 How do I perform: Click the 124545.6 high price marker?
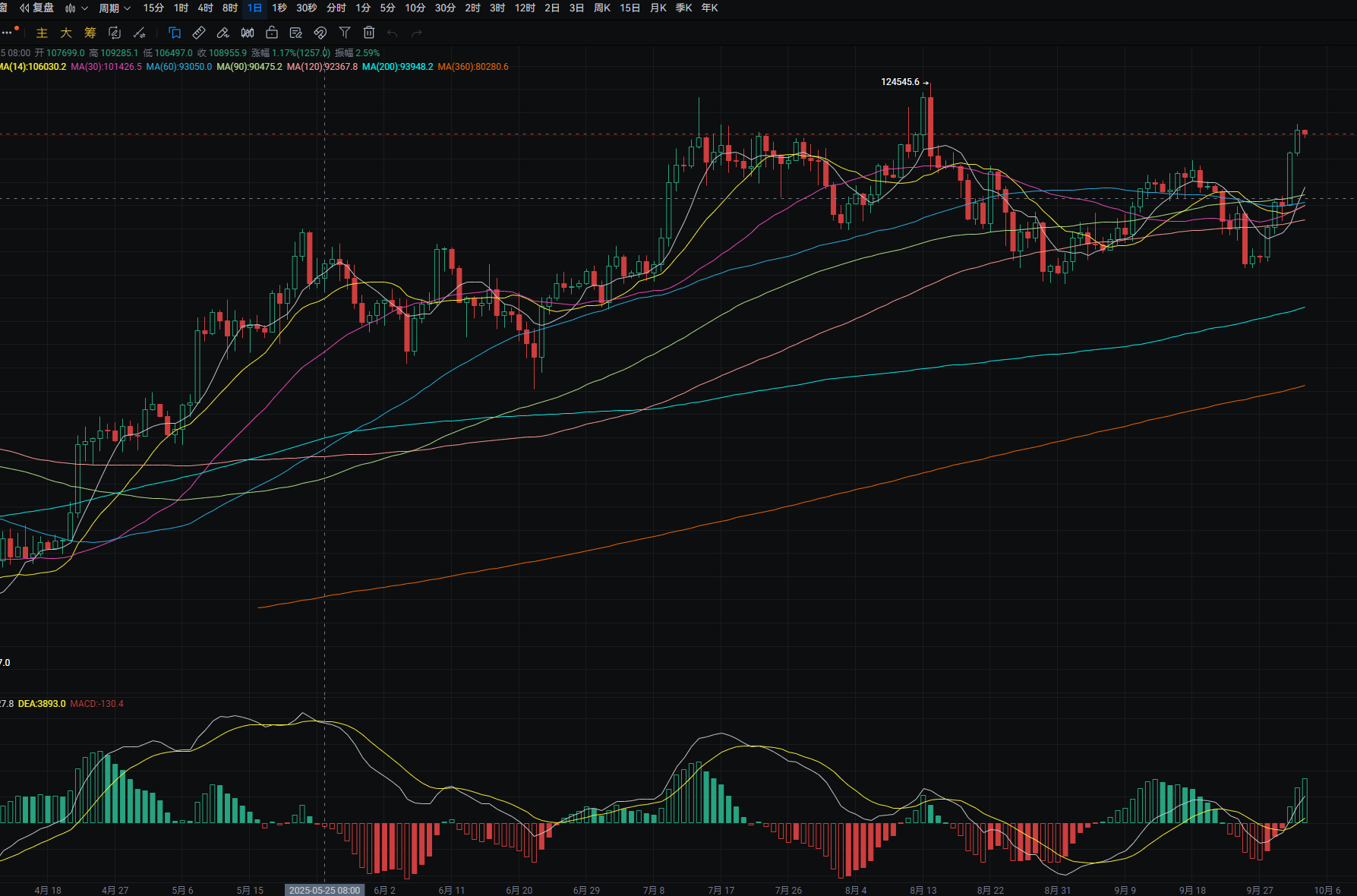[900, 82]
